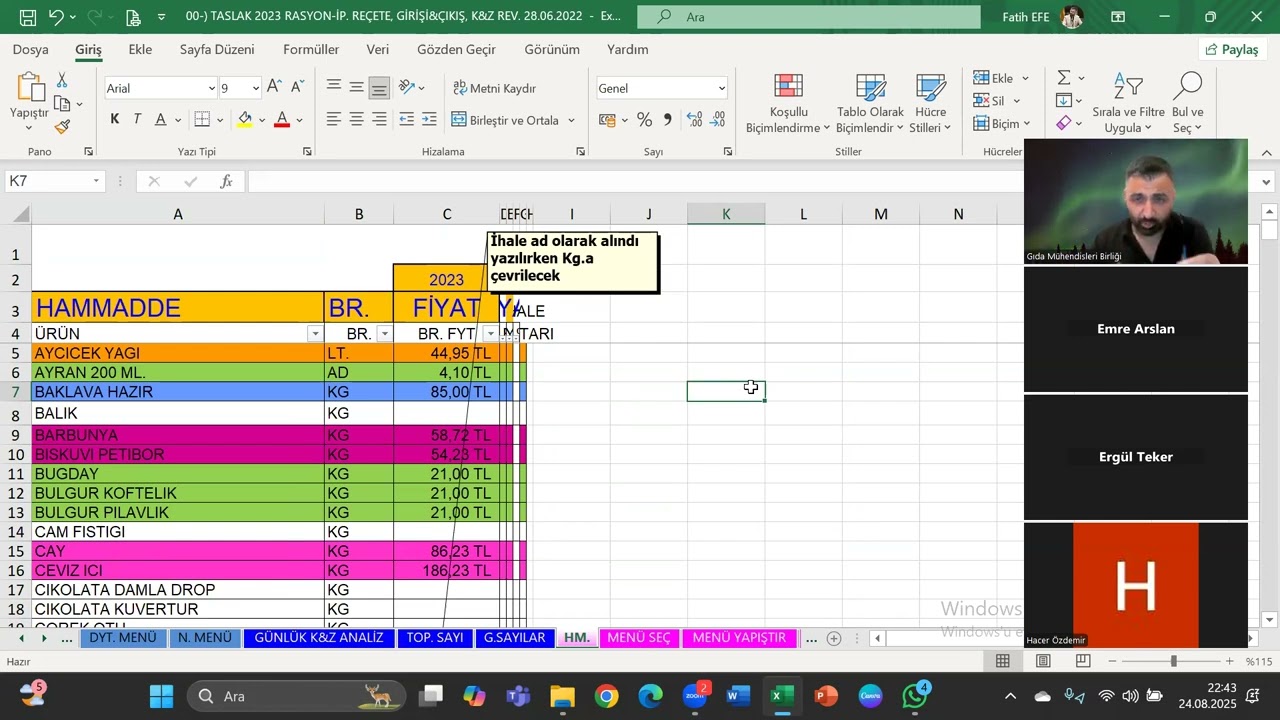
Task: Align text left
Action: coord(334,120)
